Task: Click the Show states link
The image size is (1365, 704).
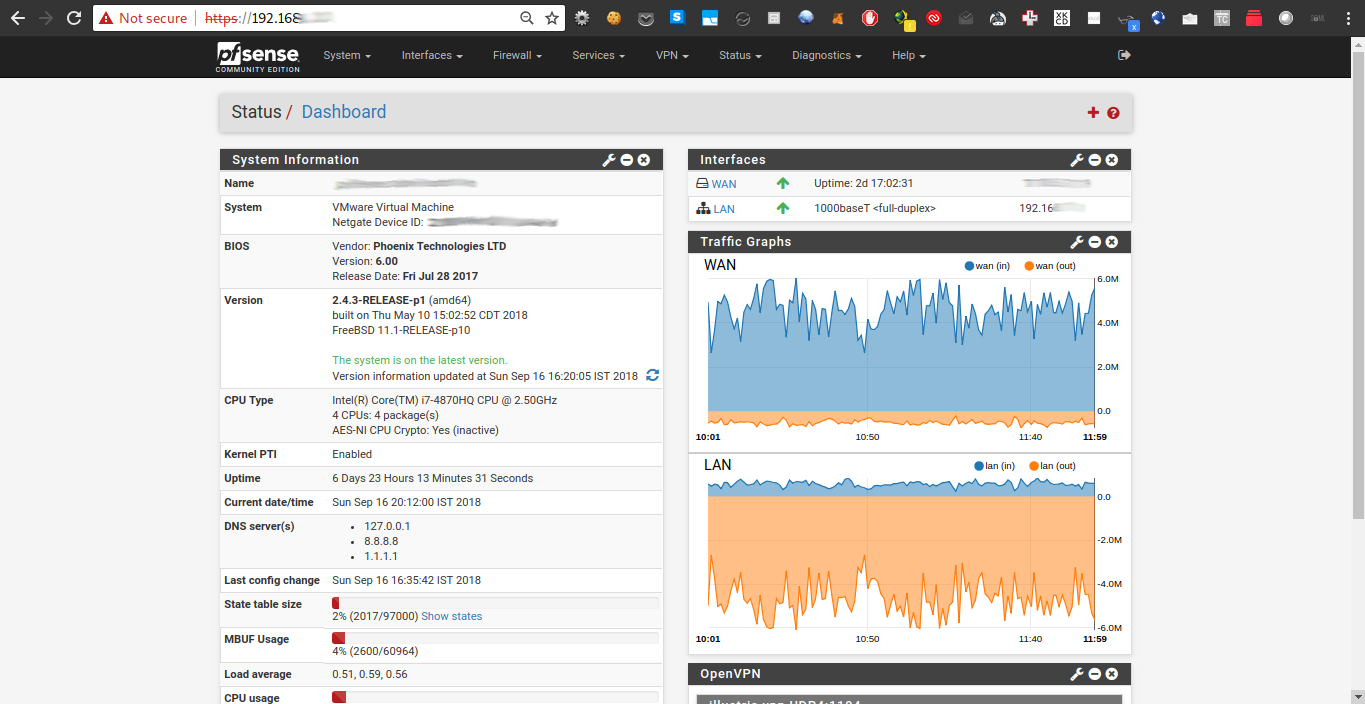Action: 451,616
